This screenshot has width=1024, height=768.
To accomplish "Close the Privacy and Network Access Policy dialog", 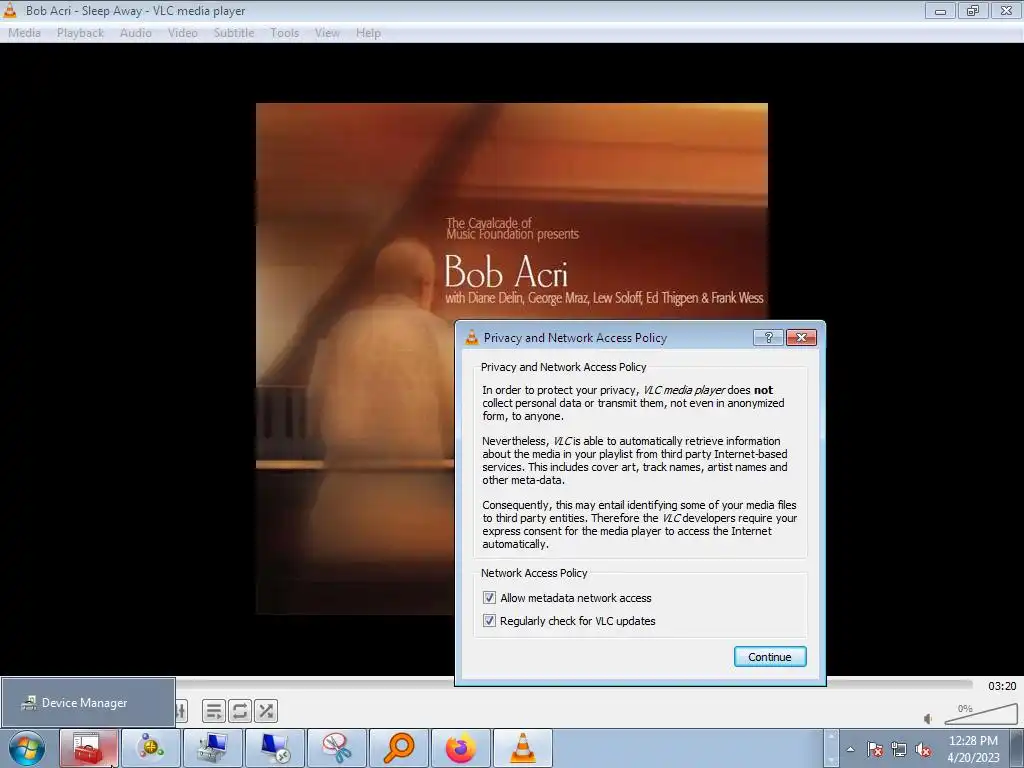I will pyautogui.click(x=801, y=337).
